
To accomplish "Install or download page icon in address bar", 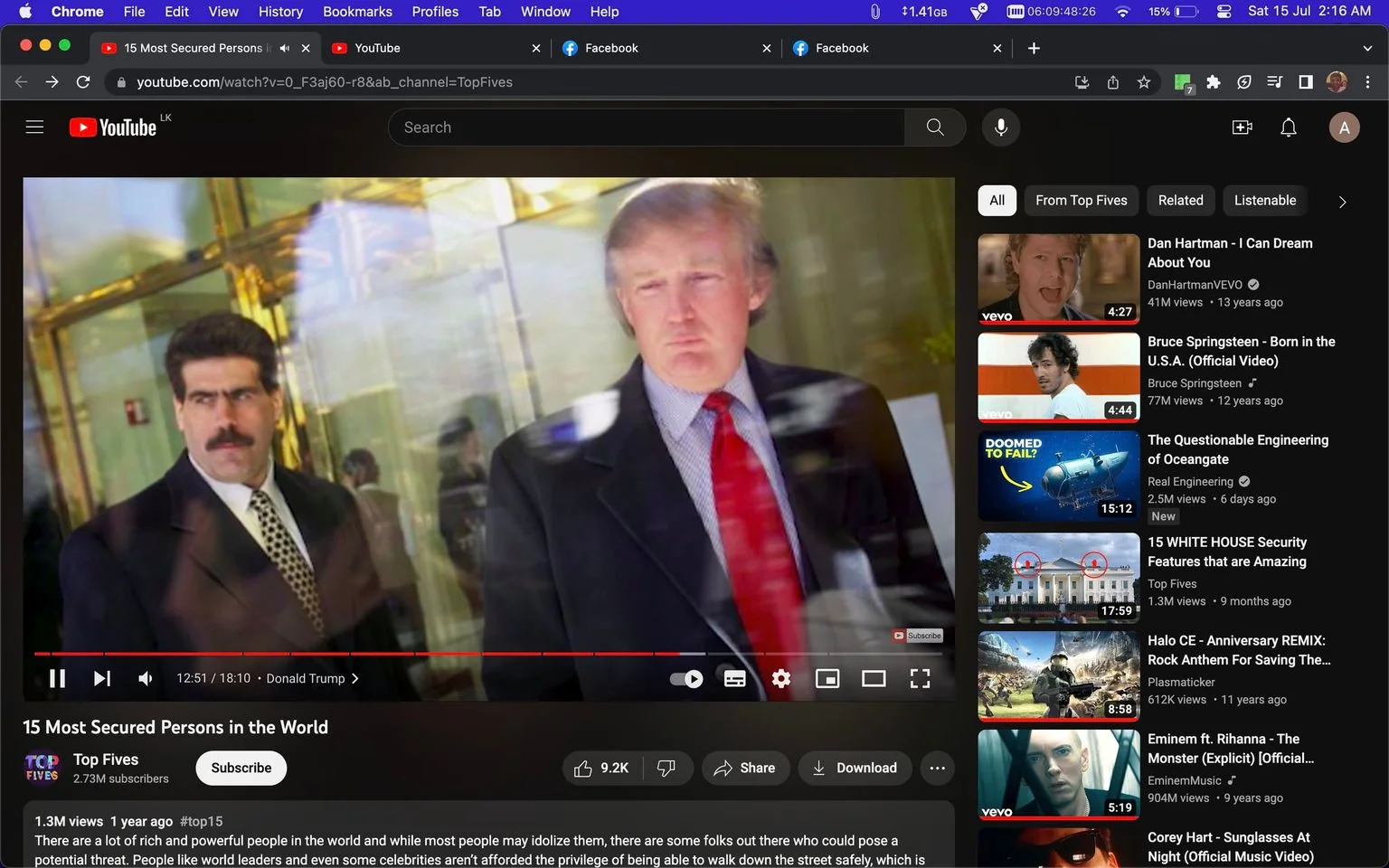I will [1082, 82].
